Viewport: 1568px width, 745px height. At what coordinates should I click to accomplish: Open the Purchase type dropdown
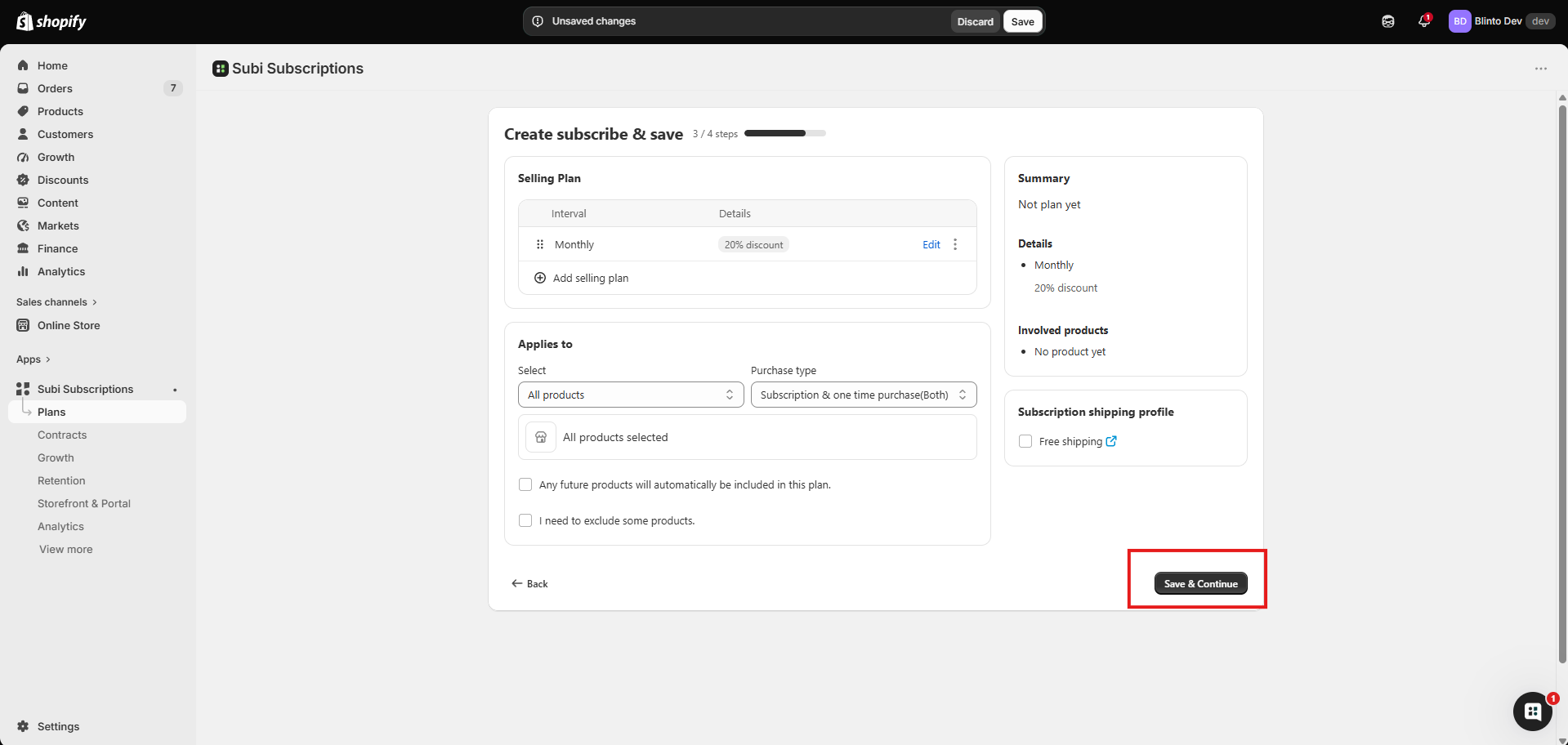(864, 395)
